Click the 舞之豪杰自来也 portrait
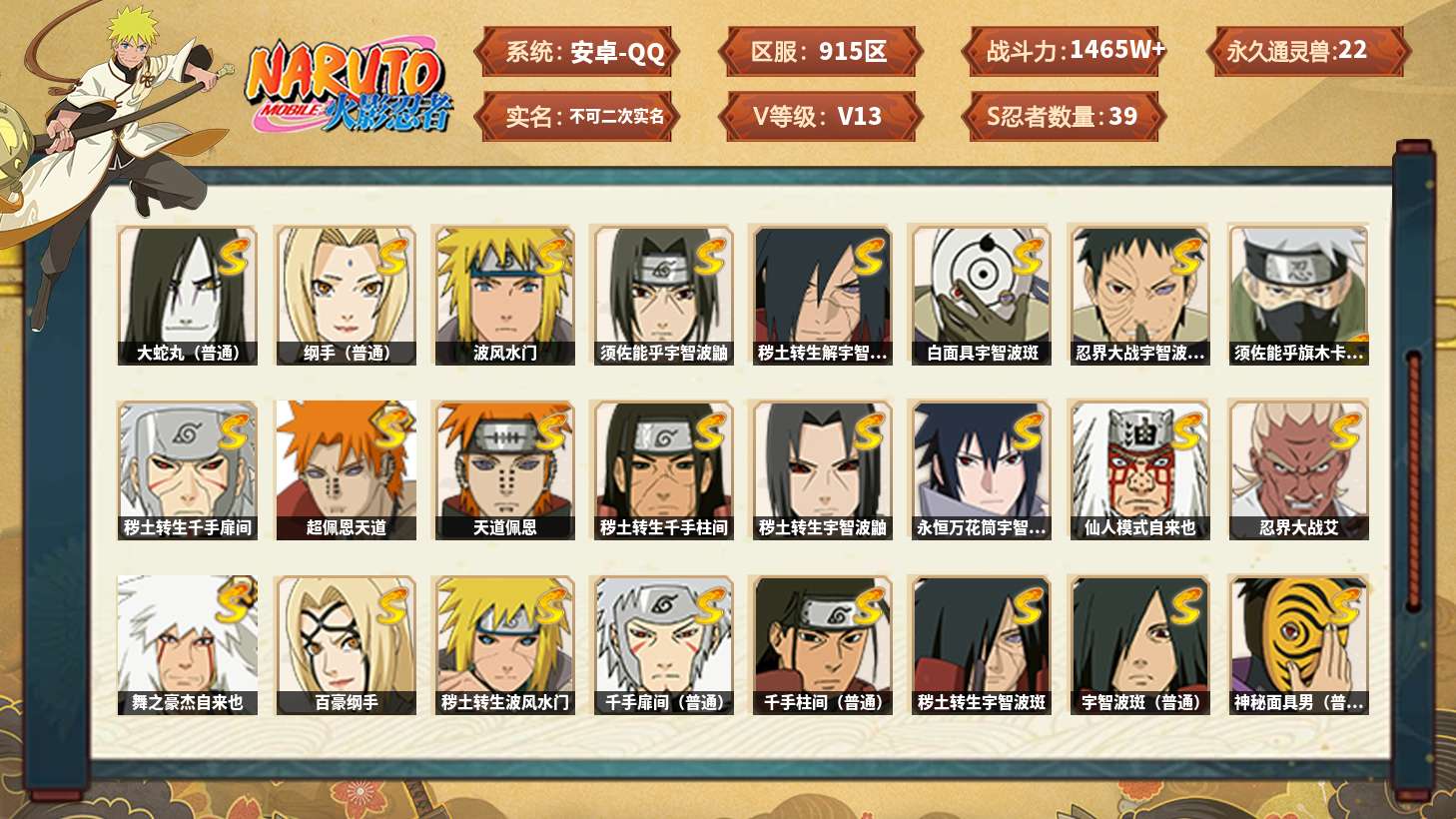Image resolution: width=1456 pixels, height=819 pixels. [188, 645]
